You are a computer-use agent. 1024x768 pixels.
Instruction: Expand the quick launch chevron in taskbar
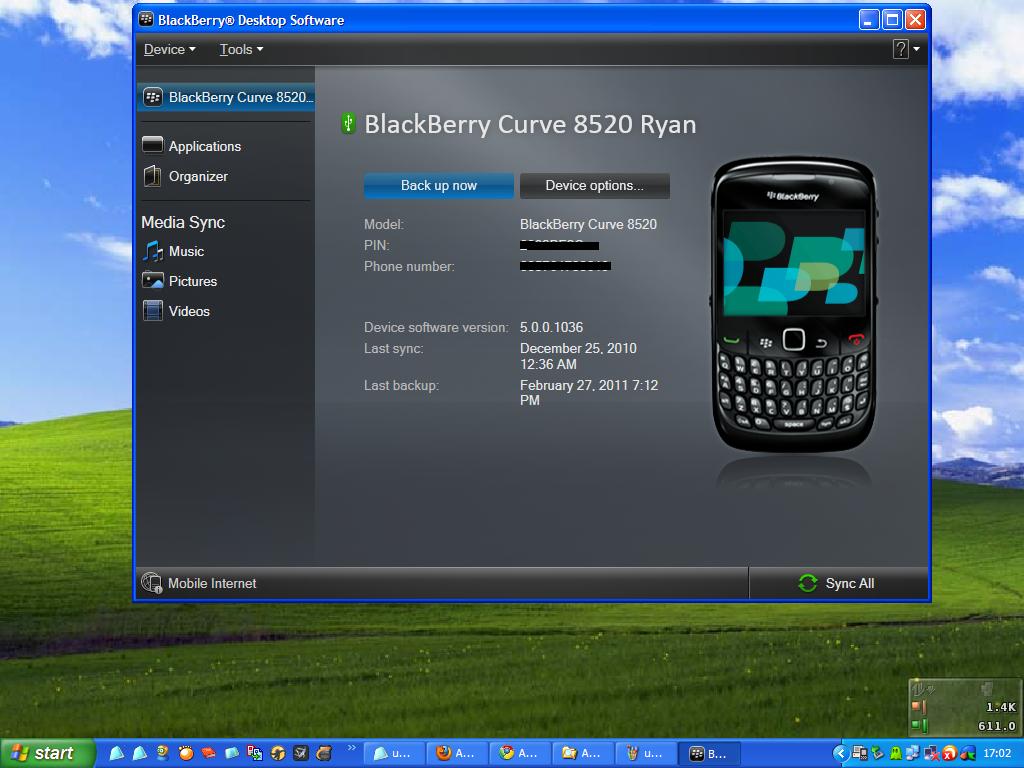coord(352,748)
